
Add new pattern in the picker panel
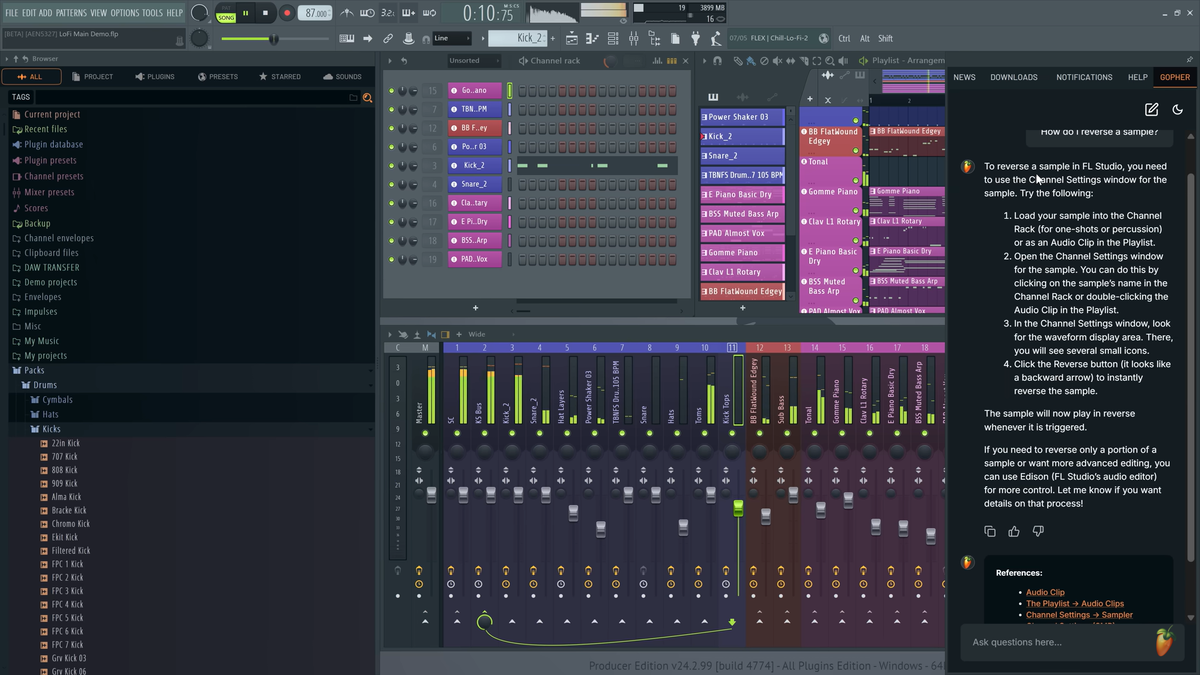[742, 308]
